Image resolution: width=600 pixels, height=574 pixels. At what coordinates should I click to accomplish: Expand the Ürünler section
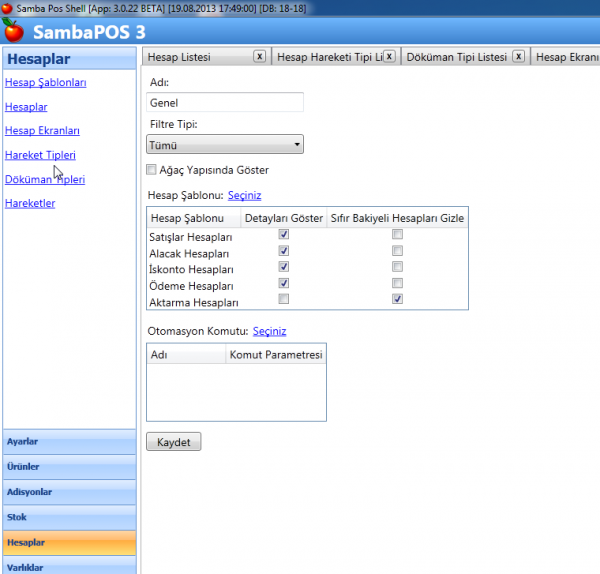click(69, 466)
